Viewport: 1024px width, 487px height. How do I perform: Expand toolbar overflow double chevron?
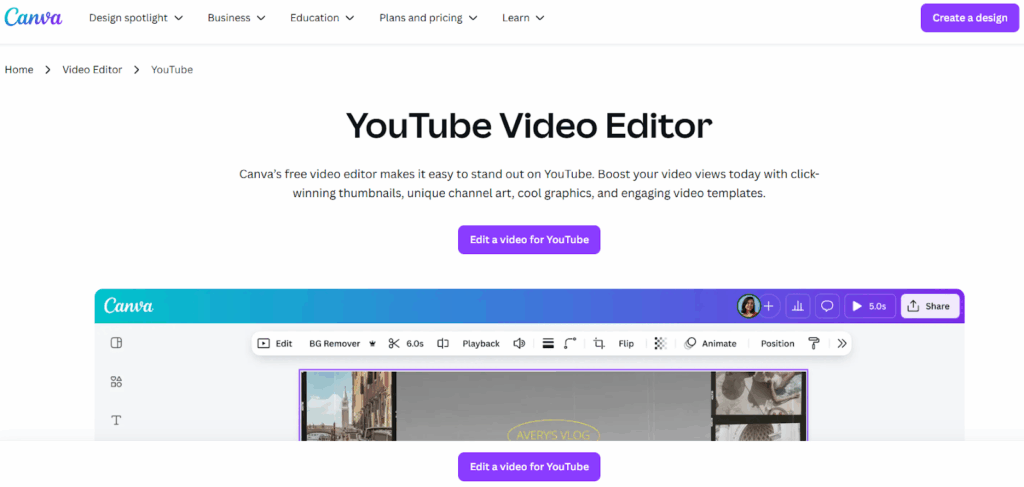pos(842,343)
